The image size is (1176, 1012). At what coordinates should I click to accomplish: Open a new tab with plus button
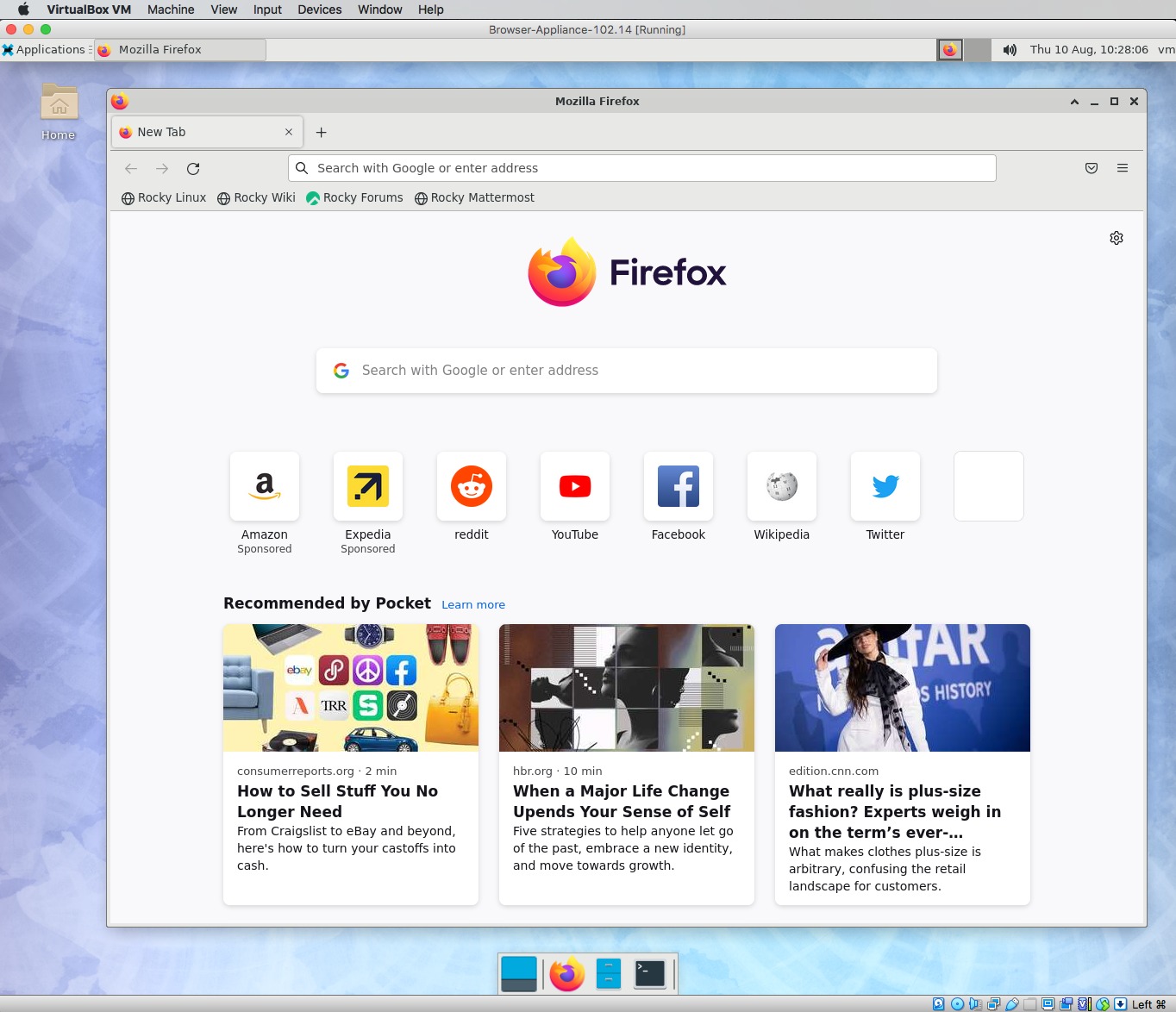pos(322,132)
